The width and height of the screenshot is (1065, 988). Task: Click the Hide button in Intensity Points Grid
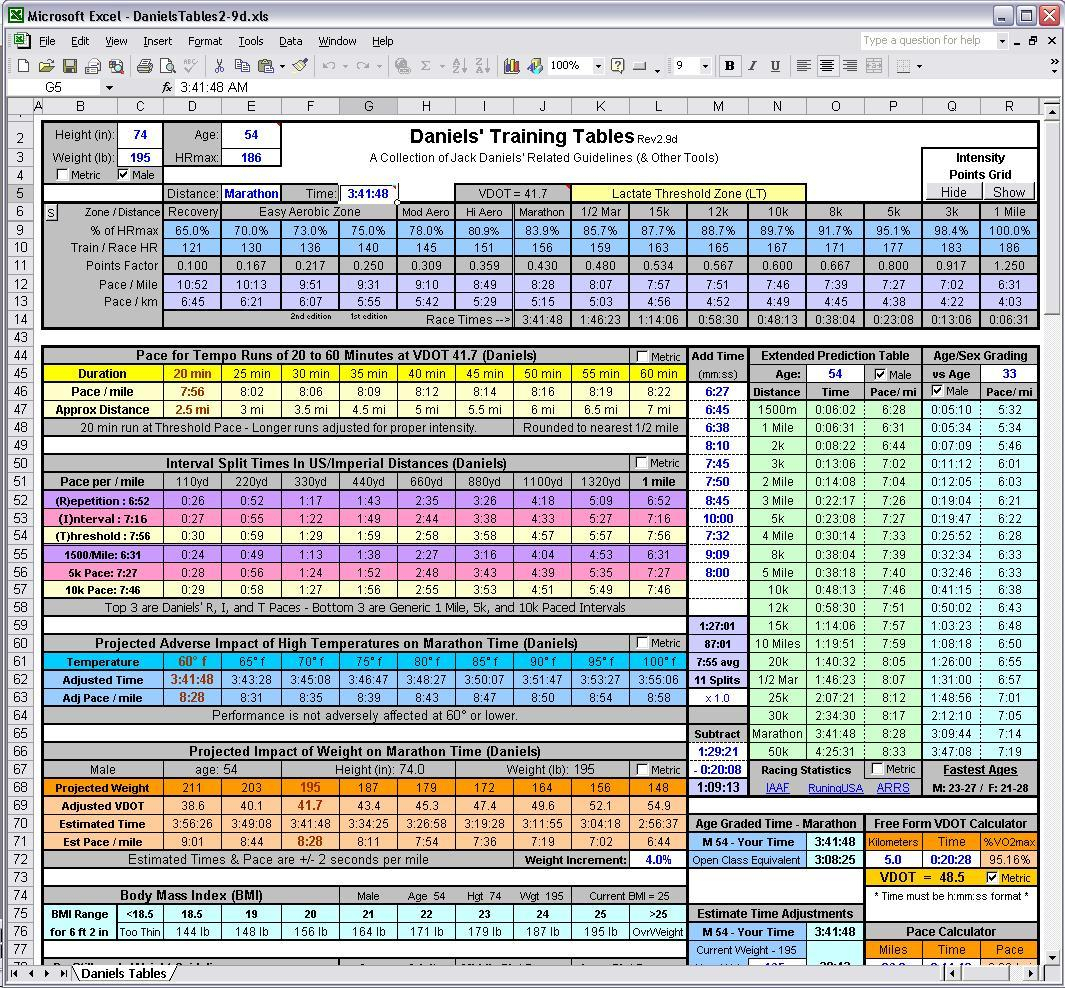952,191
